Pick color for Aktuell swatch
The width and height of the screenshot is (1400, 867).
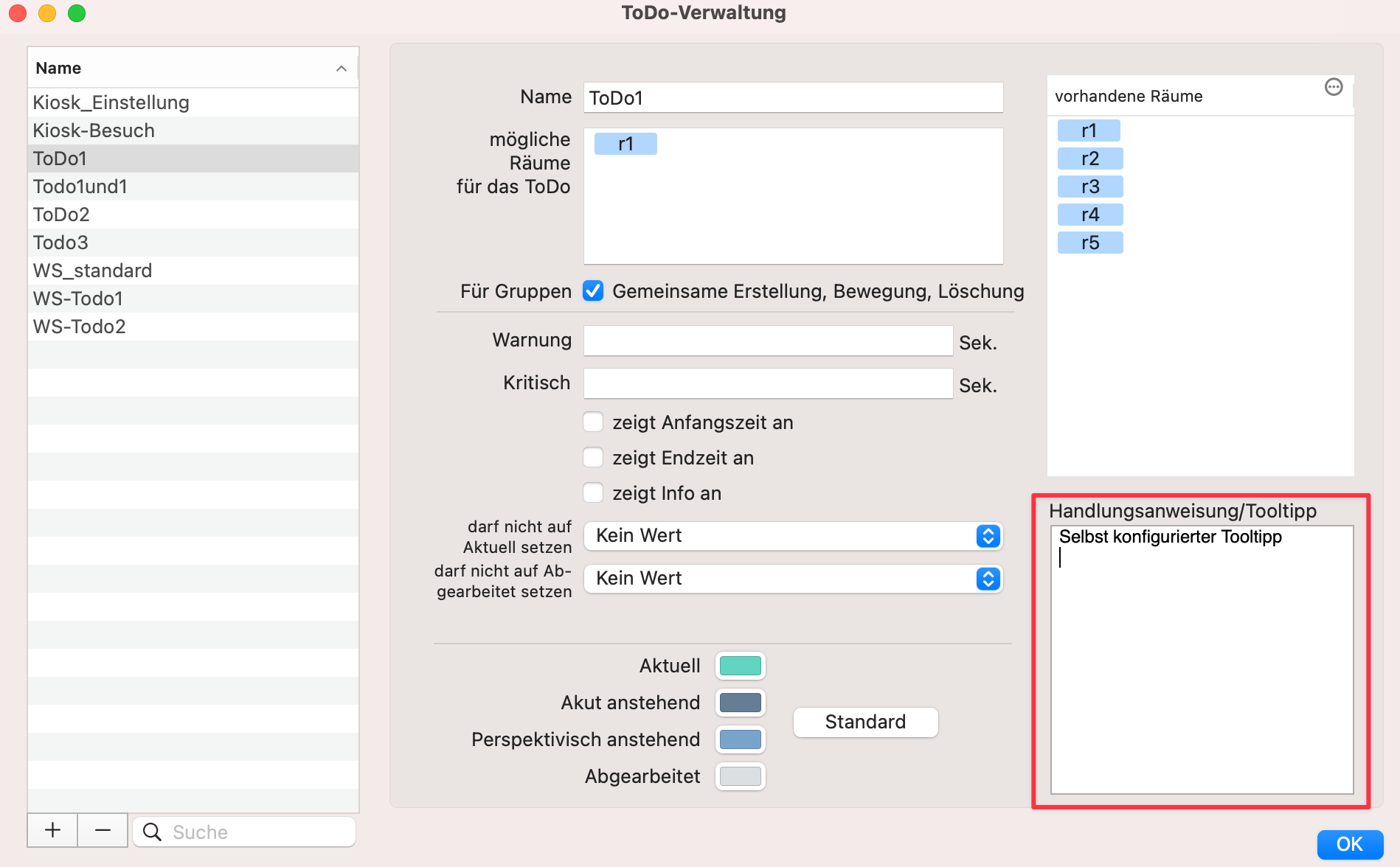(x=740, y=666)
